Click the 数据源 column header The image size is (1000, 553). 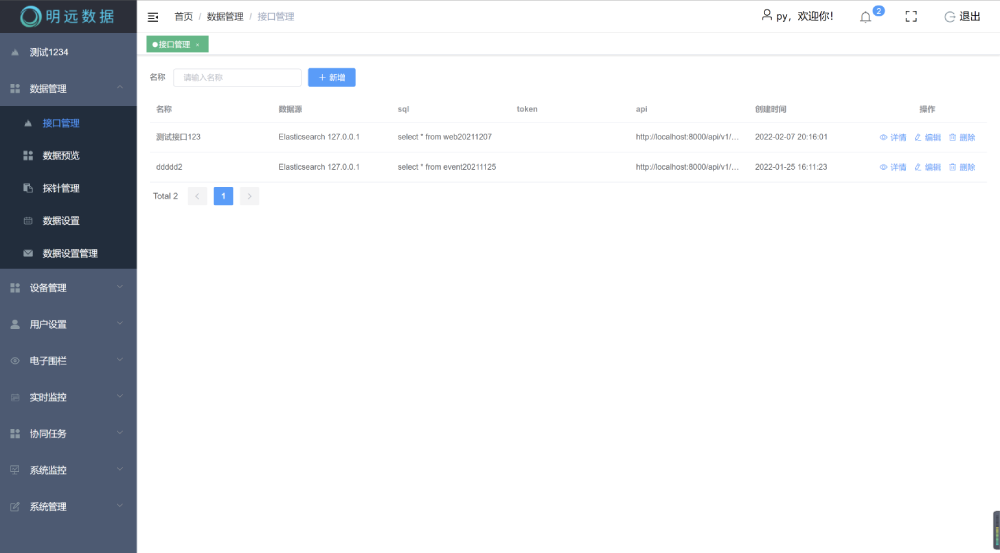pos(290,109)
